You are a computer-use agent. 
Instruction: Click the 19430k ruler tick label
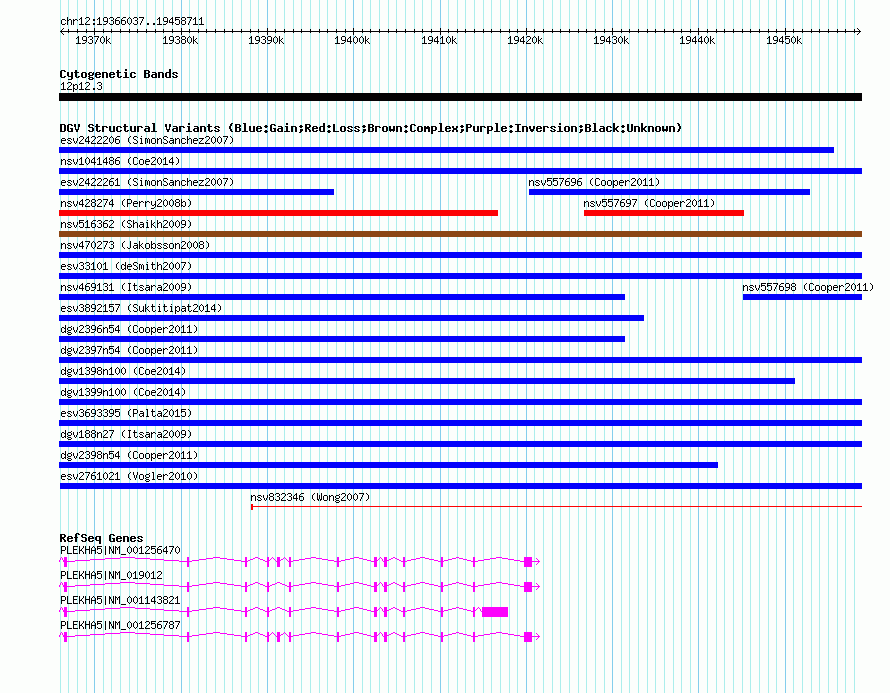tap(611, 40)
